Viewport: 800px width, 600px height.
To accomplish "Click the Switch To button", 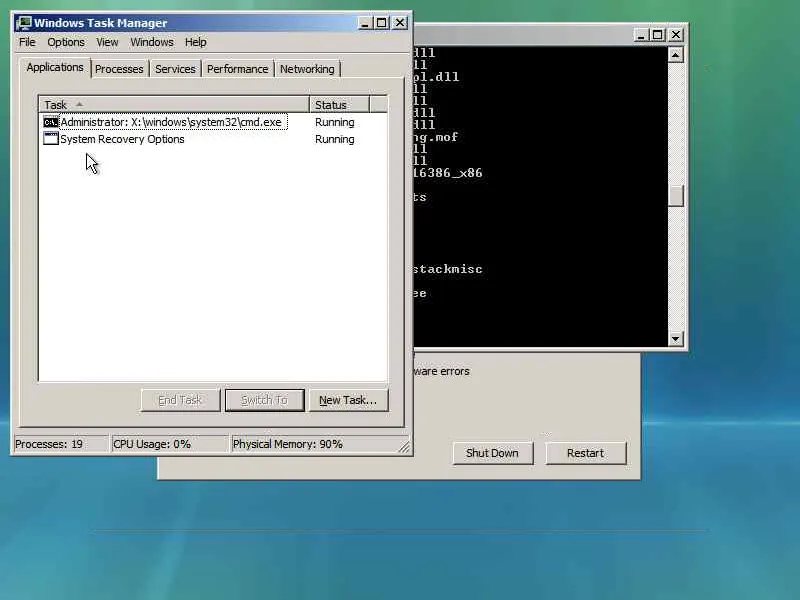I will (x=264, y=400).
